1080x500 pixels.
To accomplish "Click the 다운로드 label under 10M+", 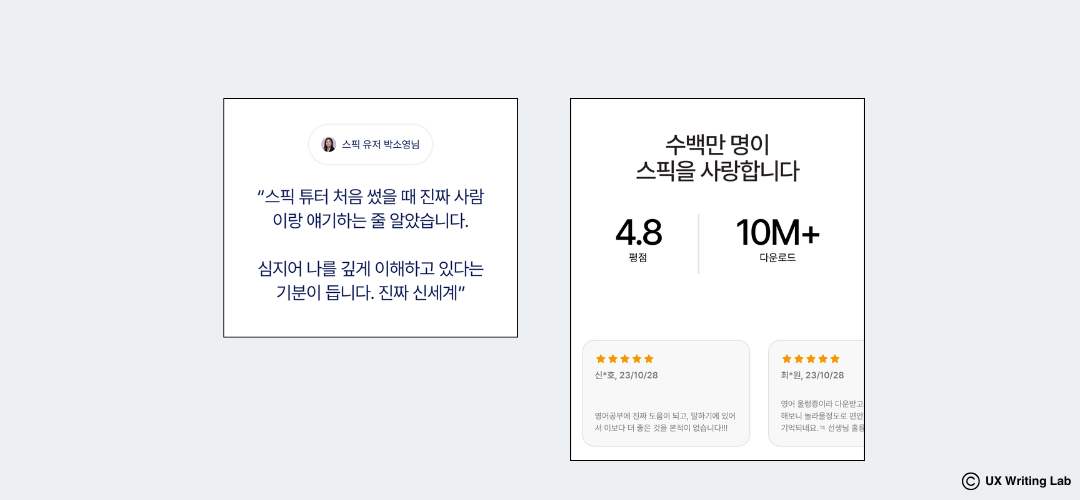I will point(778,258).
